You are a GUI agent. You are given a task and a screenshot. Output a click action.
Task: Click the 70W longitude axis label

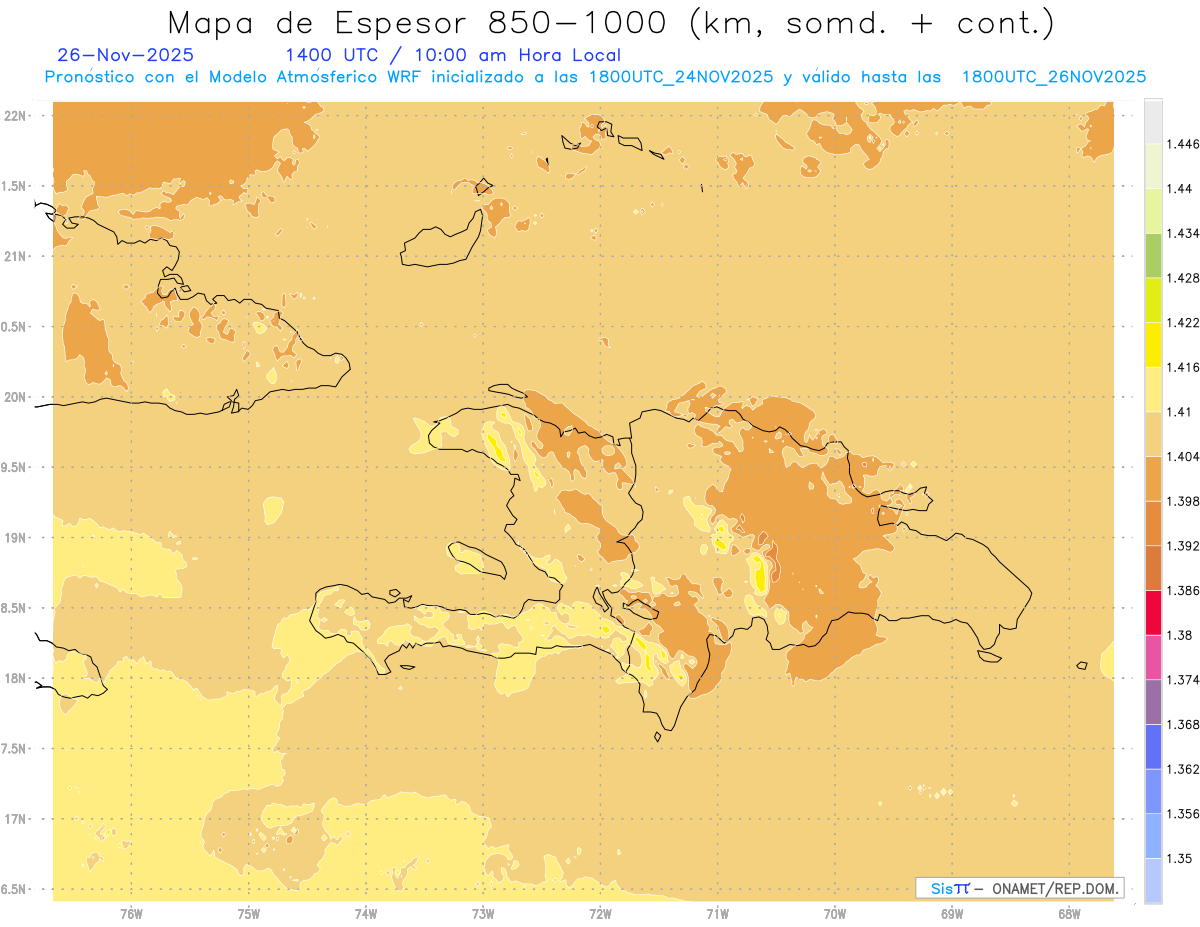835,914
